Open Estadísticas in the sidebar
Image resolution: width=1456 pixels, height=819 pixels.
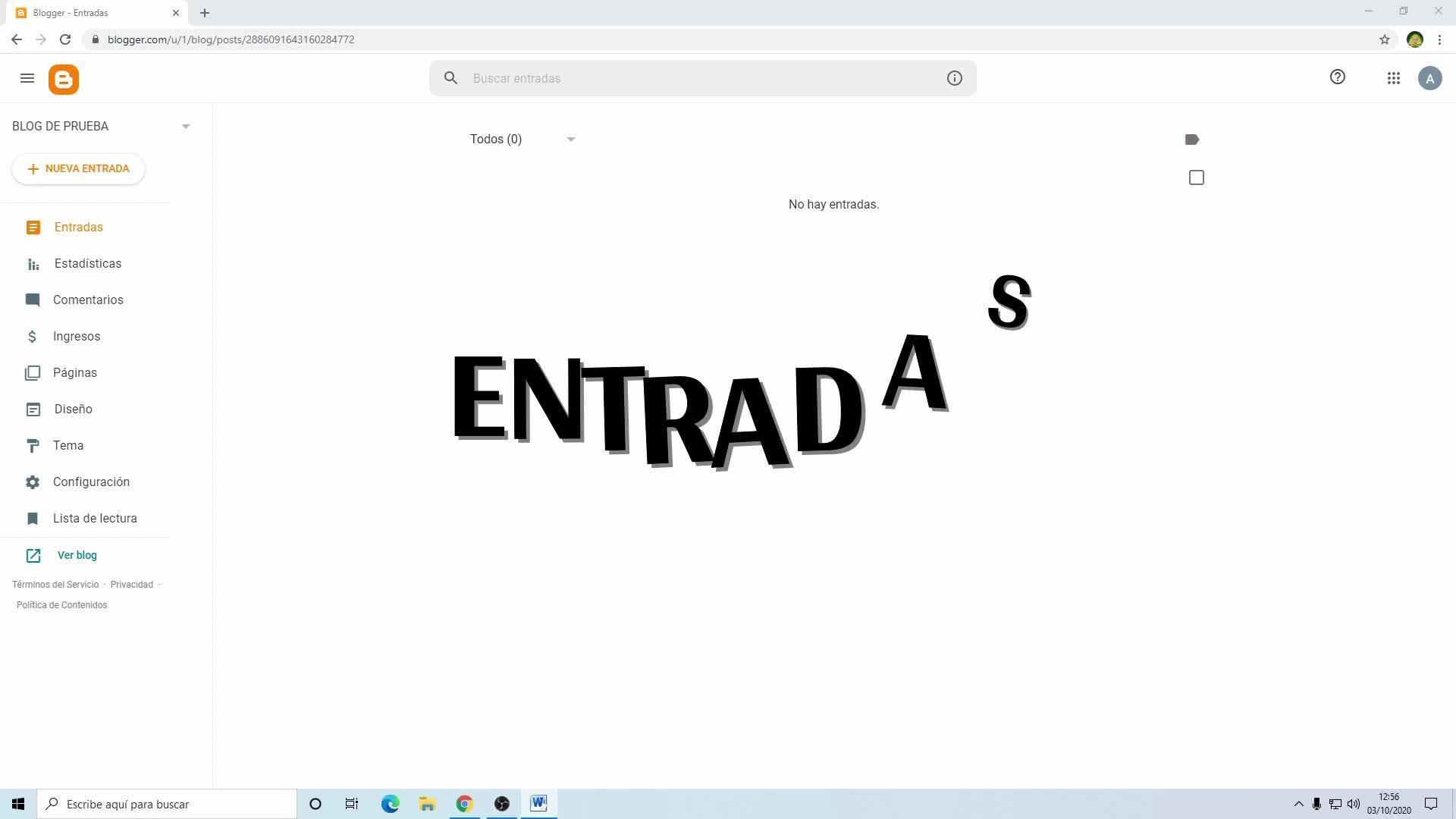[87, 263]
